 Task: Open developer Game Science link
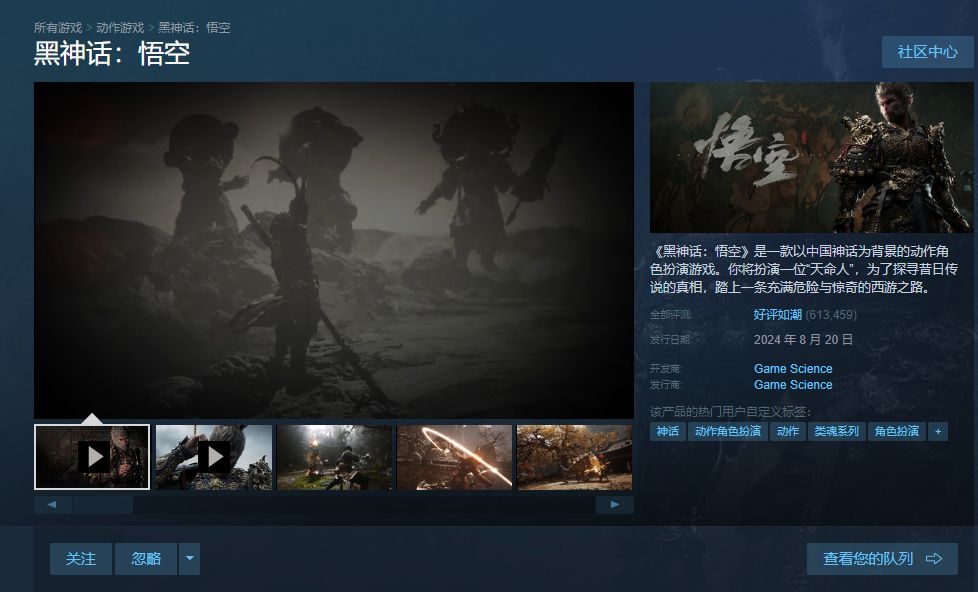793,369
